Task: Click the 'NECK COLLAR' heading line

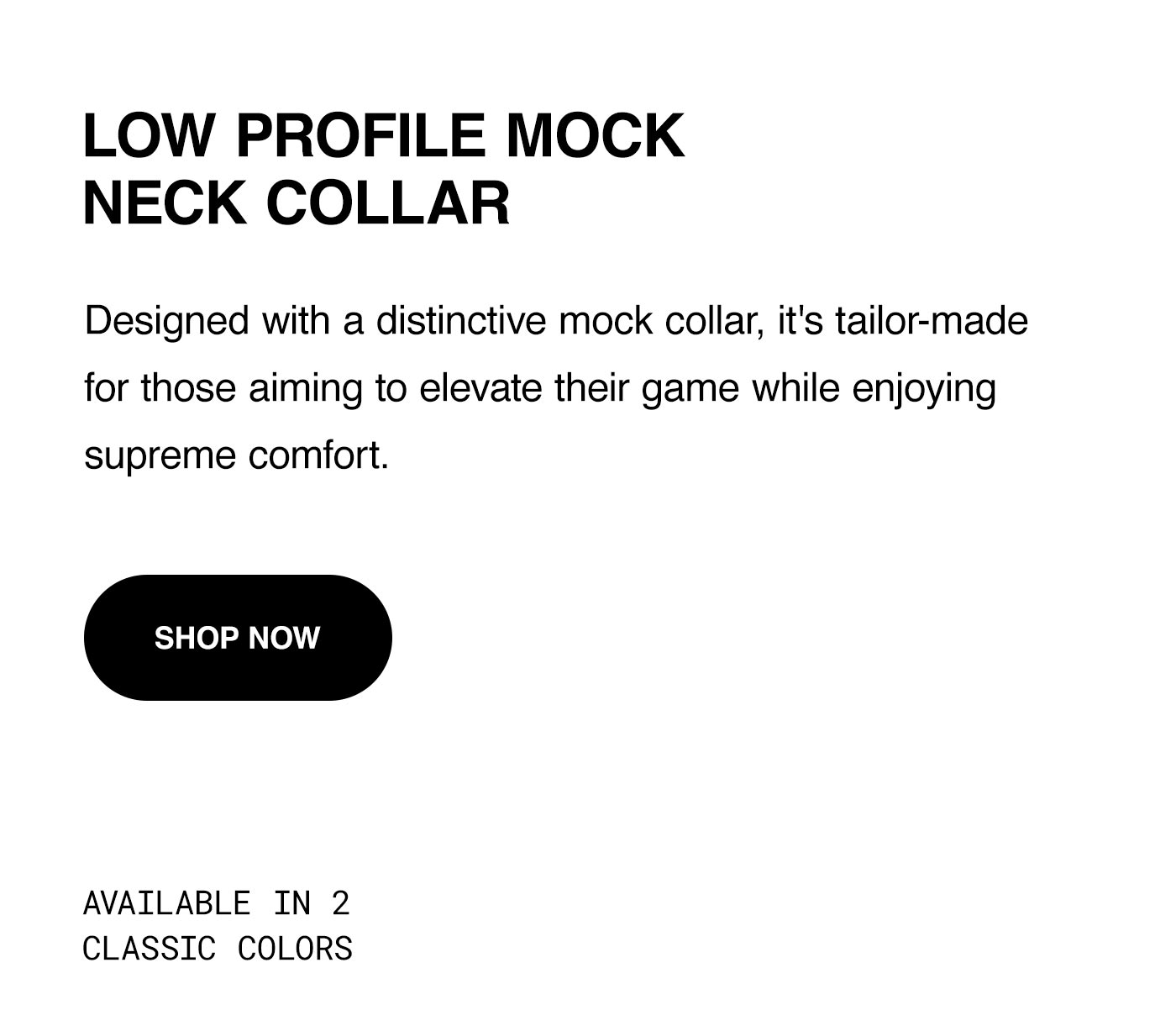Action: pos(297,203)
